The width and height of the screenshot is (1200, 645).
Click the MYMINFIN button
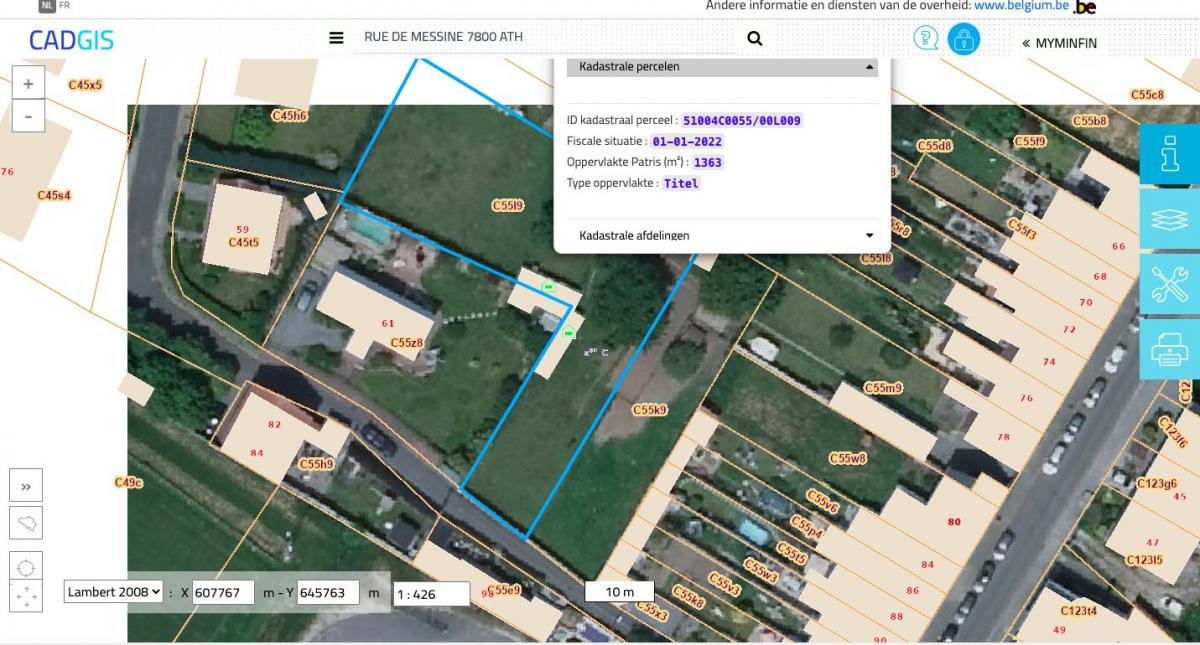pos(1059,43)
